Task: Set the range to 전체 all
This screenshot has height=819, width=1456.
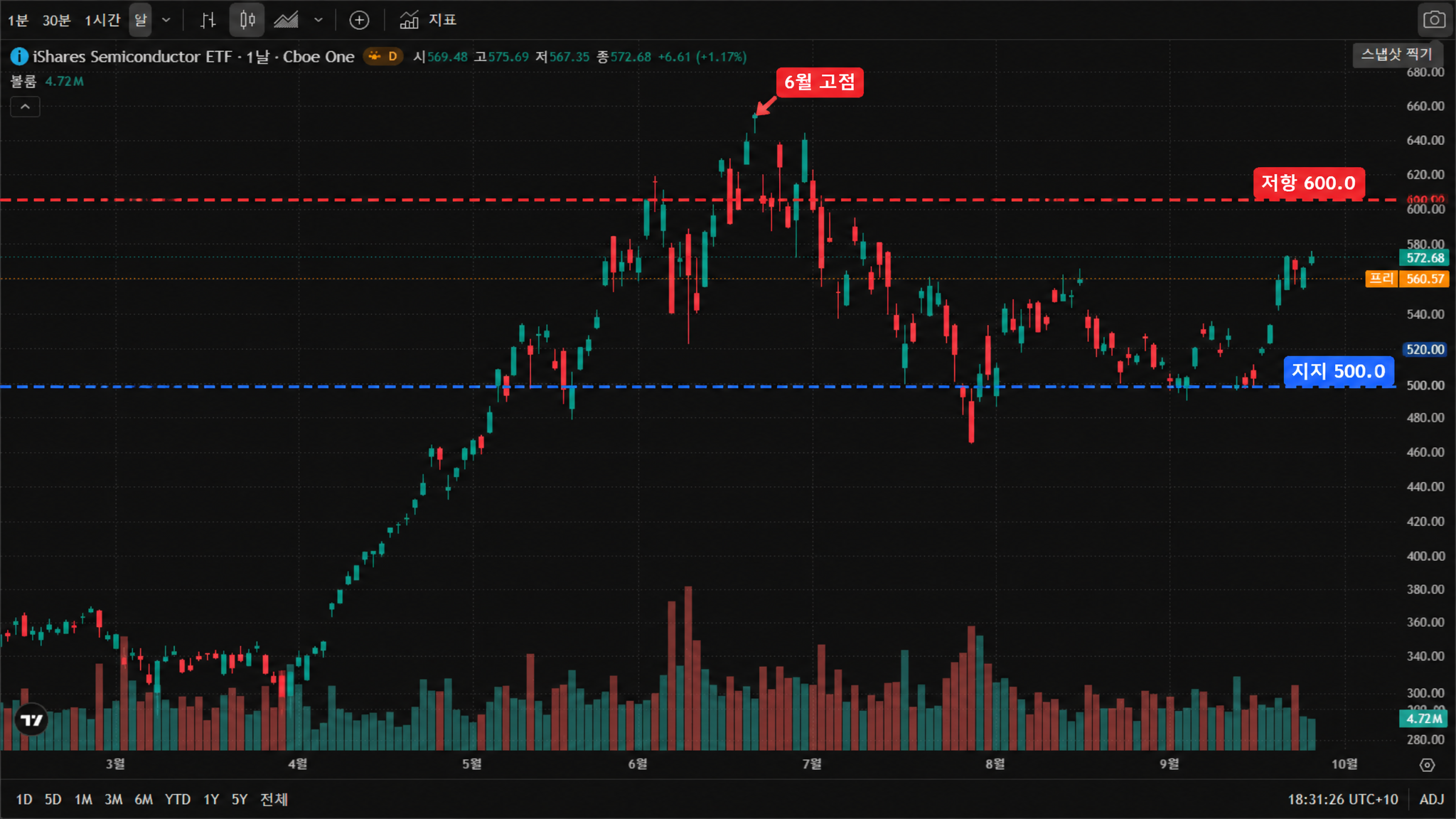Action: [274, 799]
